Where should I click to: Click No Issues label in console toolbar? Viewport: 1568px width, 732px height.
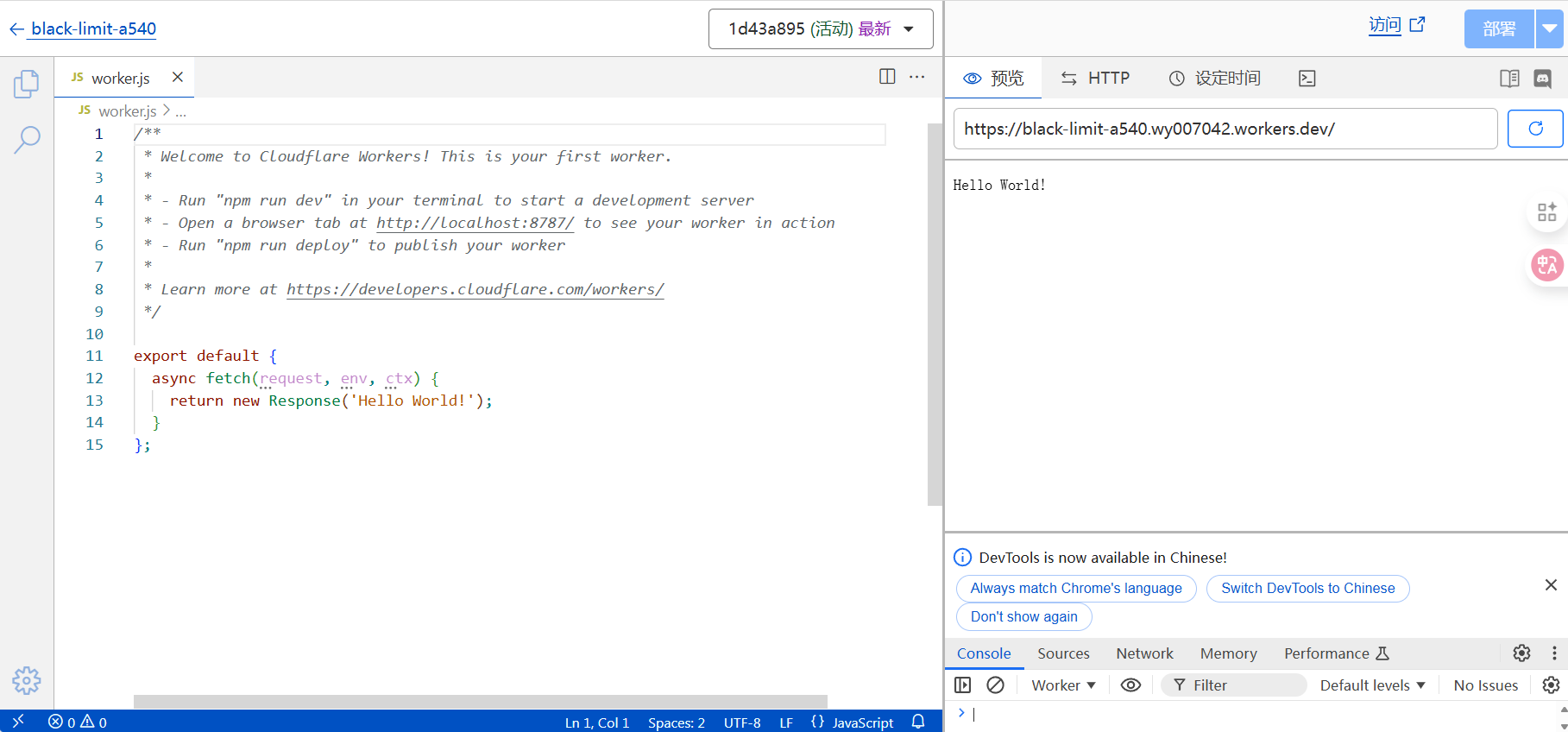click(x=1485, y=685)
